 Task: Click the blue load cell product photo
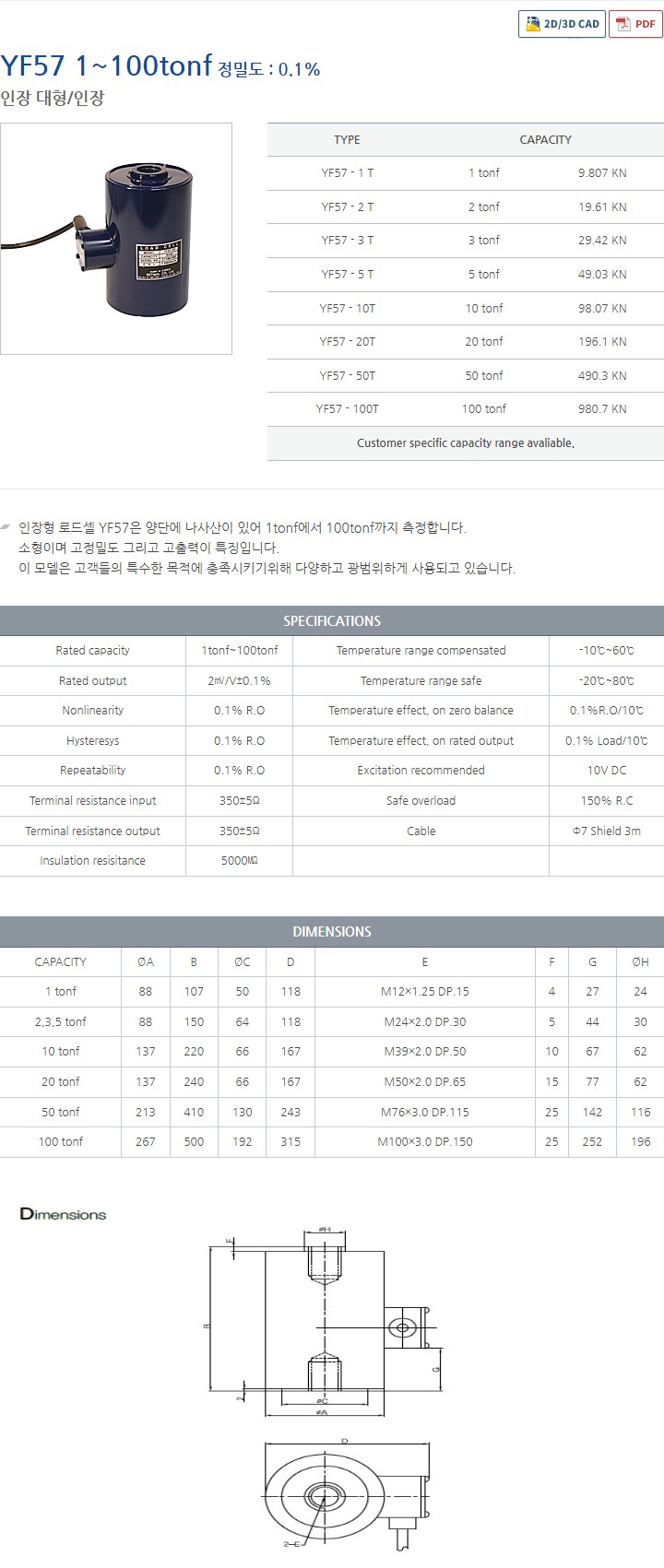pos(116,239)
